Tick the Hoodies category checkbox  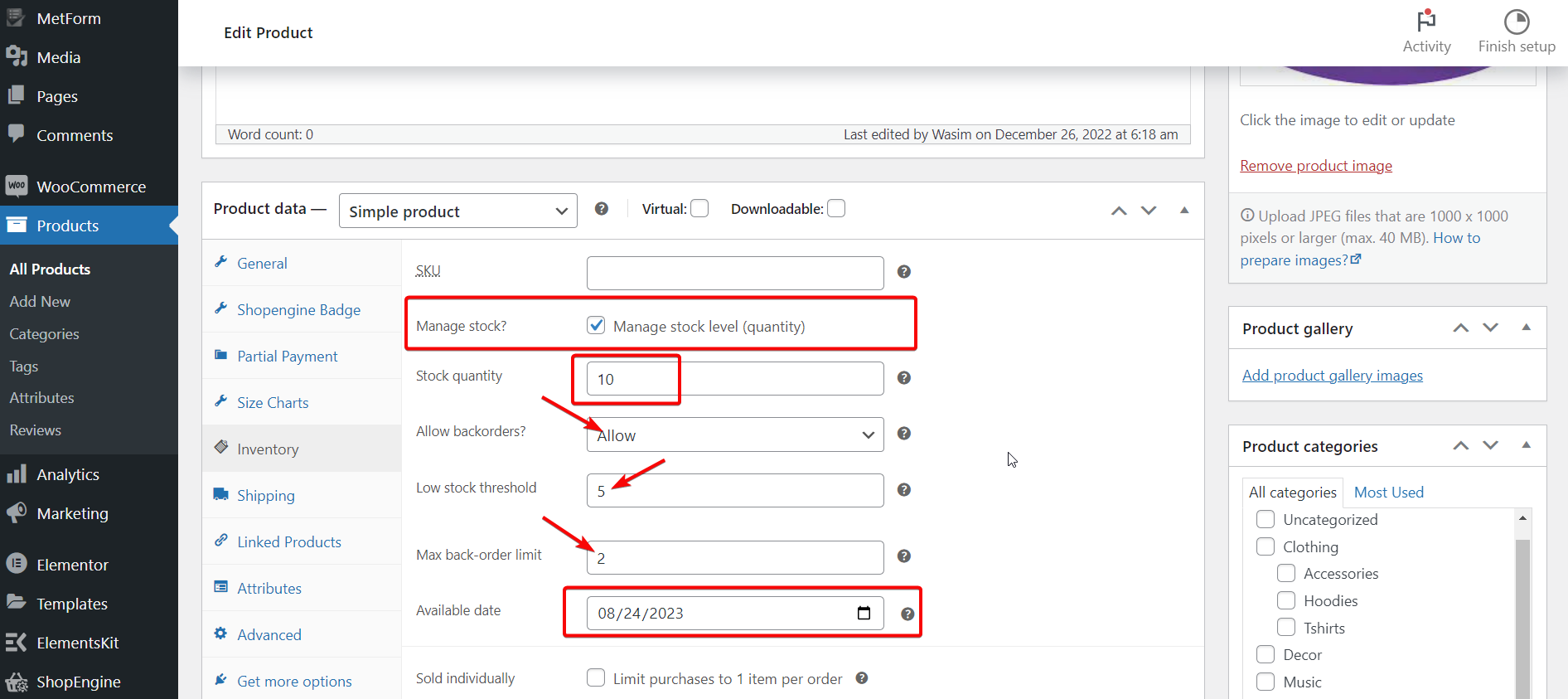tap(1286, 600)
